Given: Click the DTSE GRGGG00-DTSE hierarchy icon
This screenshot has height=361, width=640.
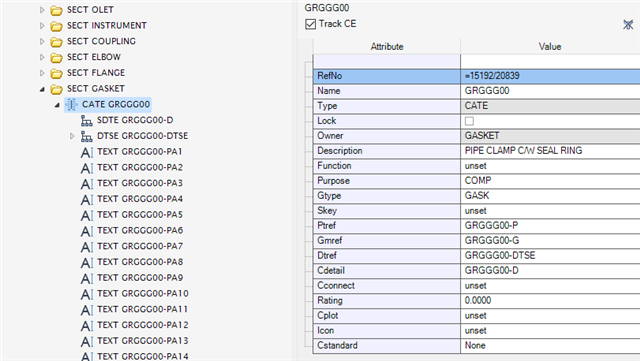Looking at the screenshot, I should coord(87,136).
